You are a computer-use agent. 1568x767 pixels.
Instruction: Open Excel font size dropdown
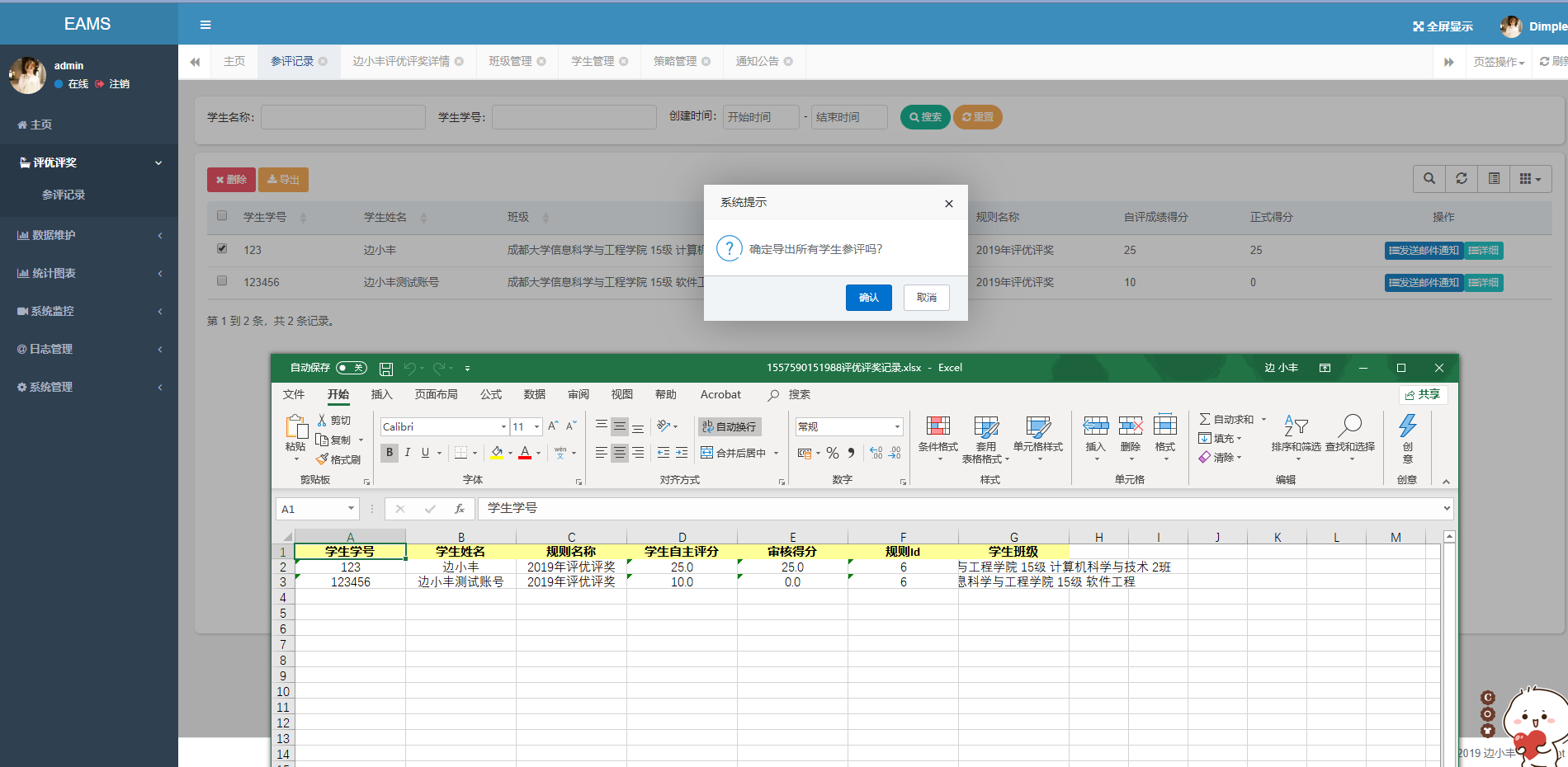(x=536, y=427)
